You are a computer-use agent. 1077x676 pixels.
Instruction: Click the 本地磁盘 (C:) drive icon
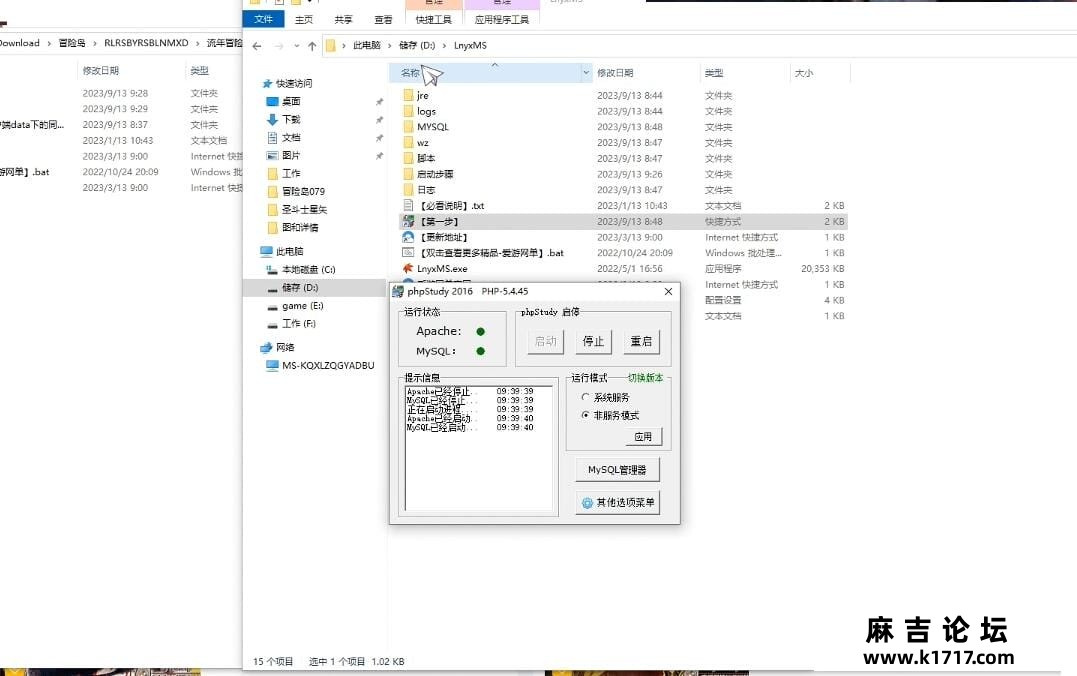(272, 270)
